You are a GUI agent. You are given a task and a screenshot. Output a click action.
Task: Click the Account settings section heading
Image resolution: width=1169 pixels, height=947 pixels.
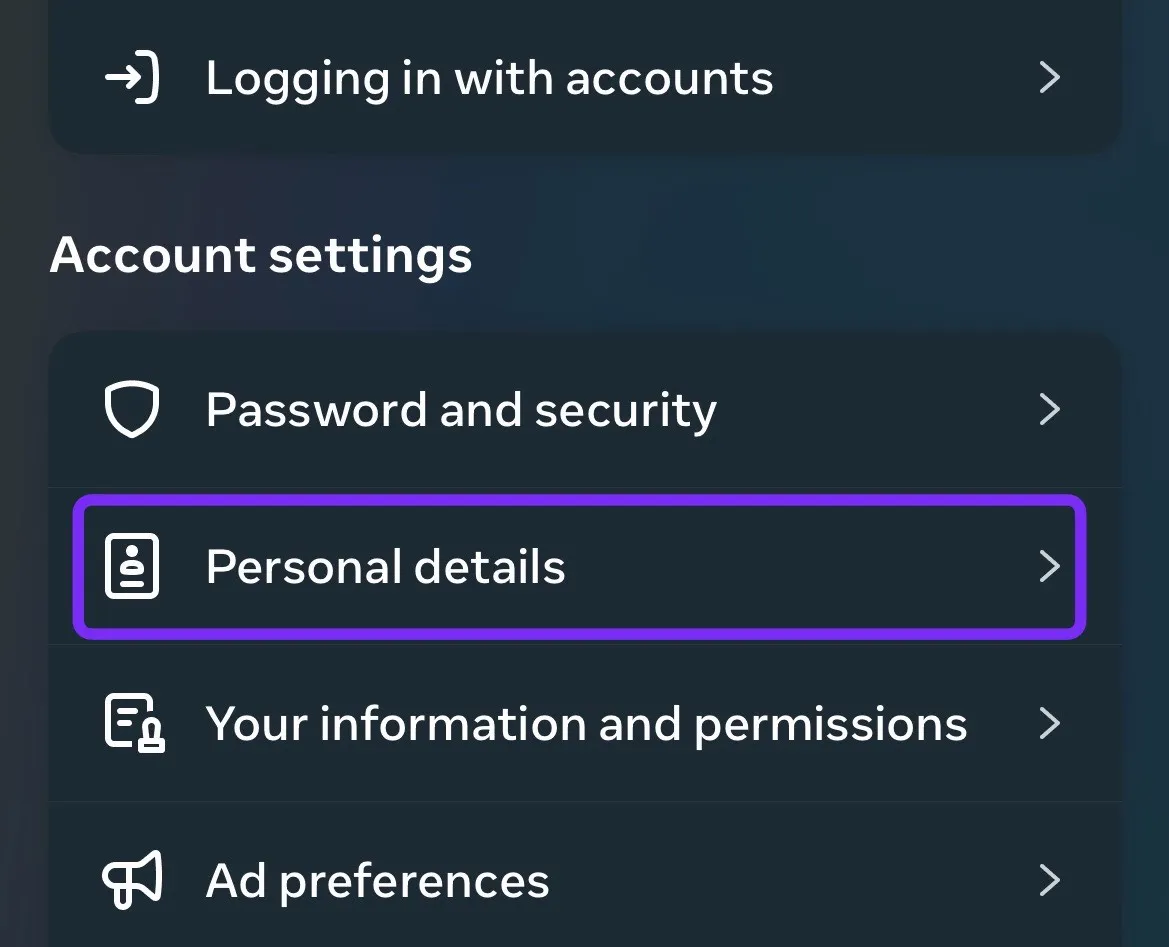pyautogui.click(x=261, y=255)
